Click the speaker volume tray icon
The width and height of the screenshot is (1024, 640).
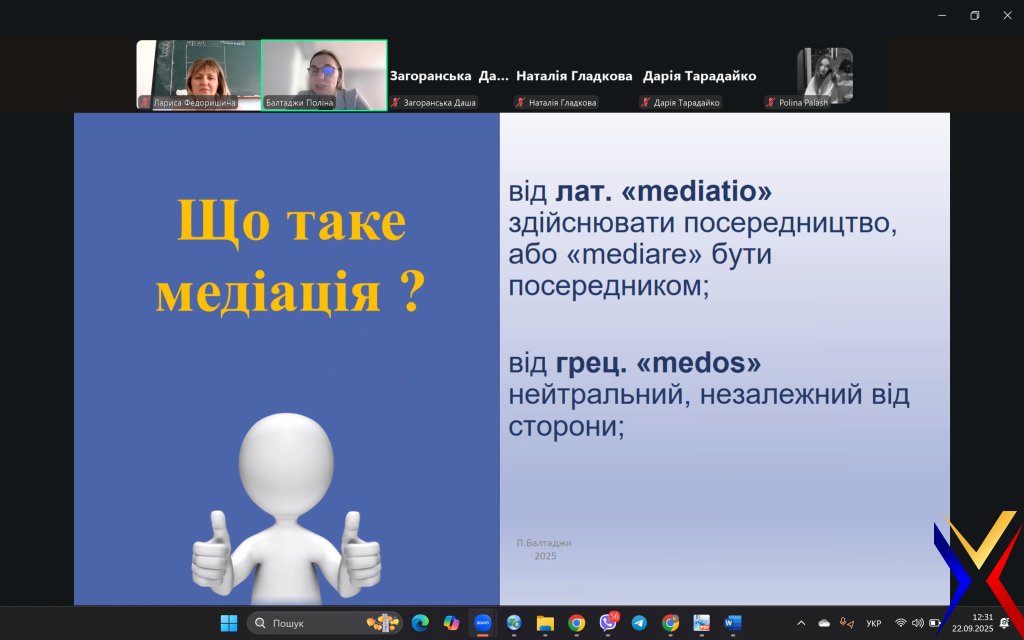tap(917, 623)
